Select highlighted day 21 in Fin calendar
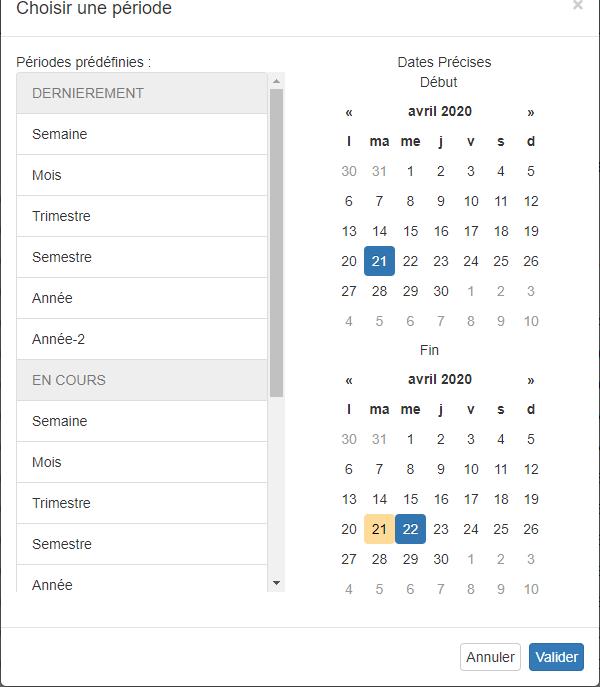 coord(380,529)
